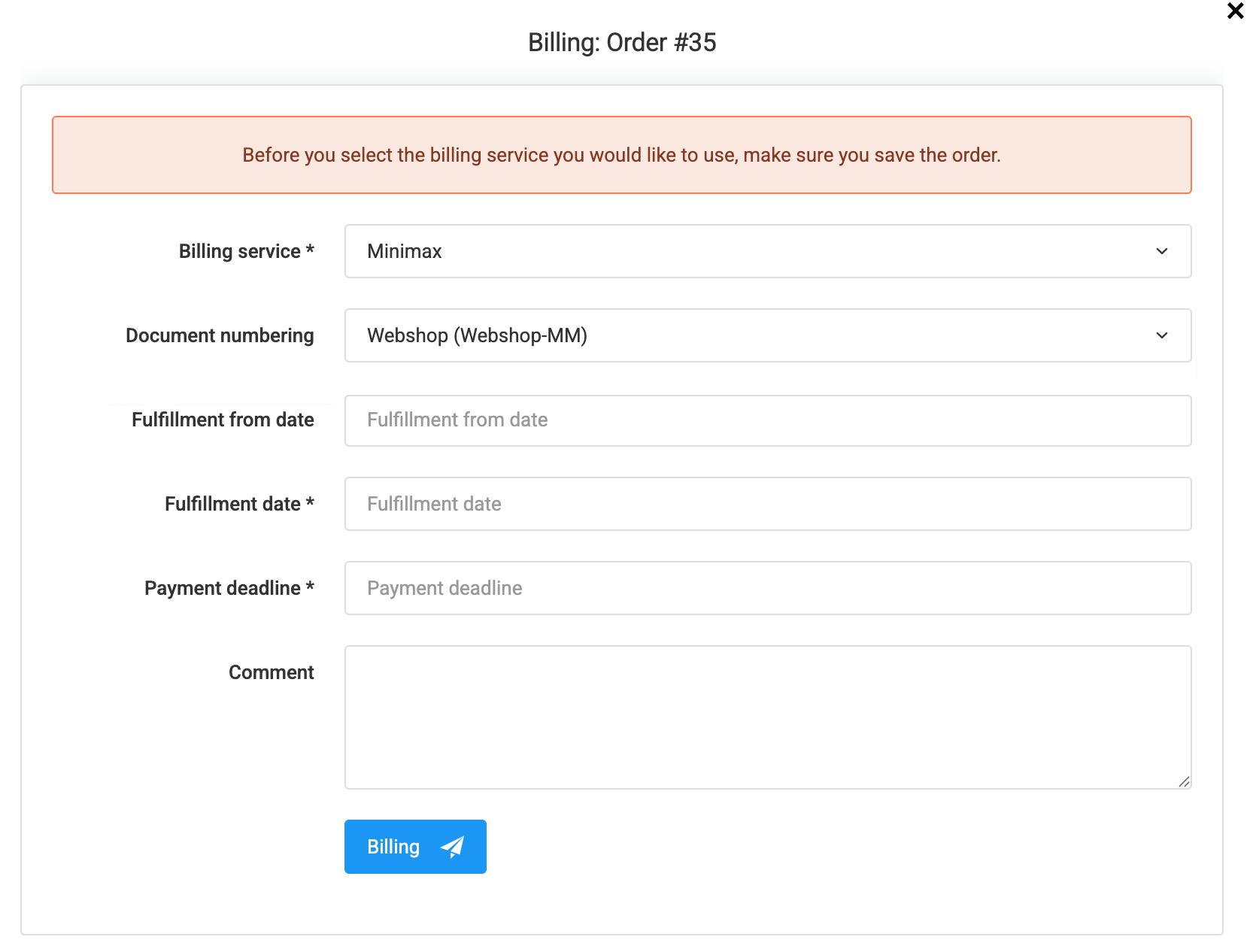The height and width of the screenshot is (952, 1250).
Task: Click the 'Fulfillment date *' label
Action: click(239, 504)
